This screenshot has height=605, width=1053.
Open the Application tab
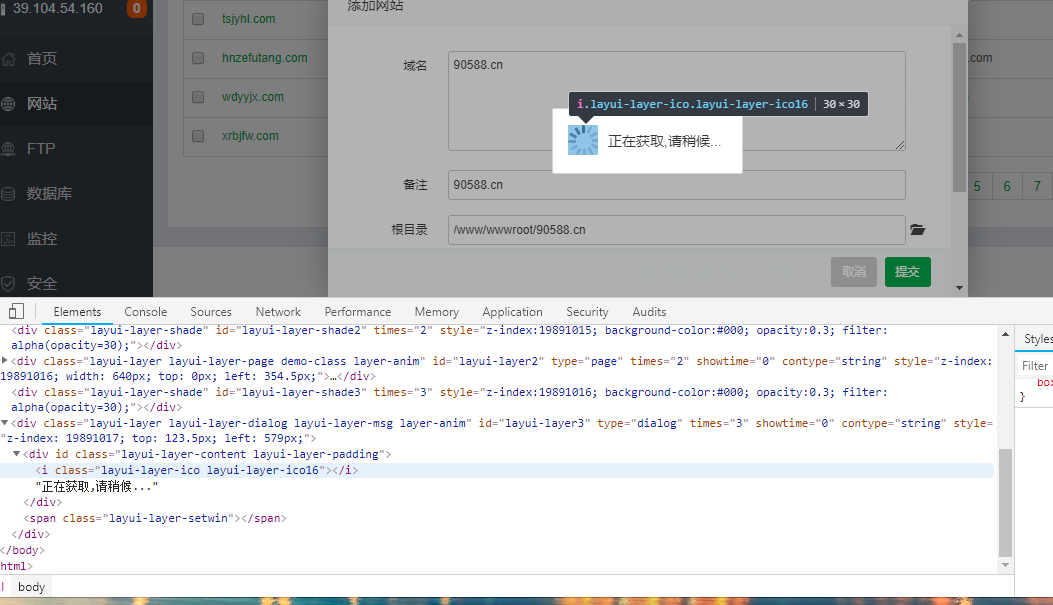512,312
